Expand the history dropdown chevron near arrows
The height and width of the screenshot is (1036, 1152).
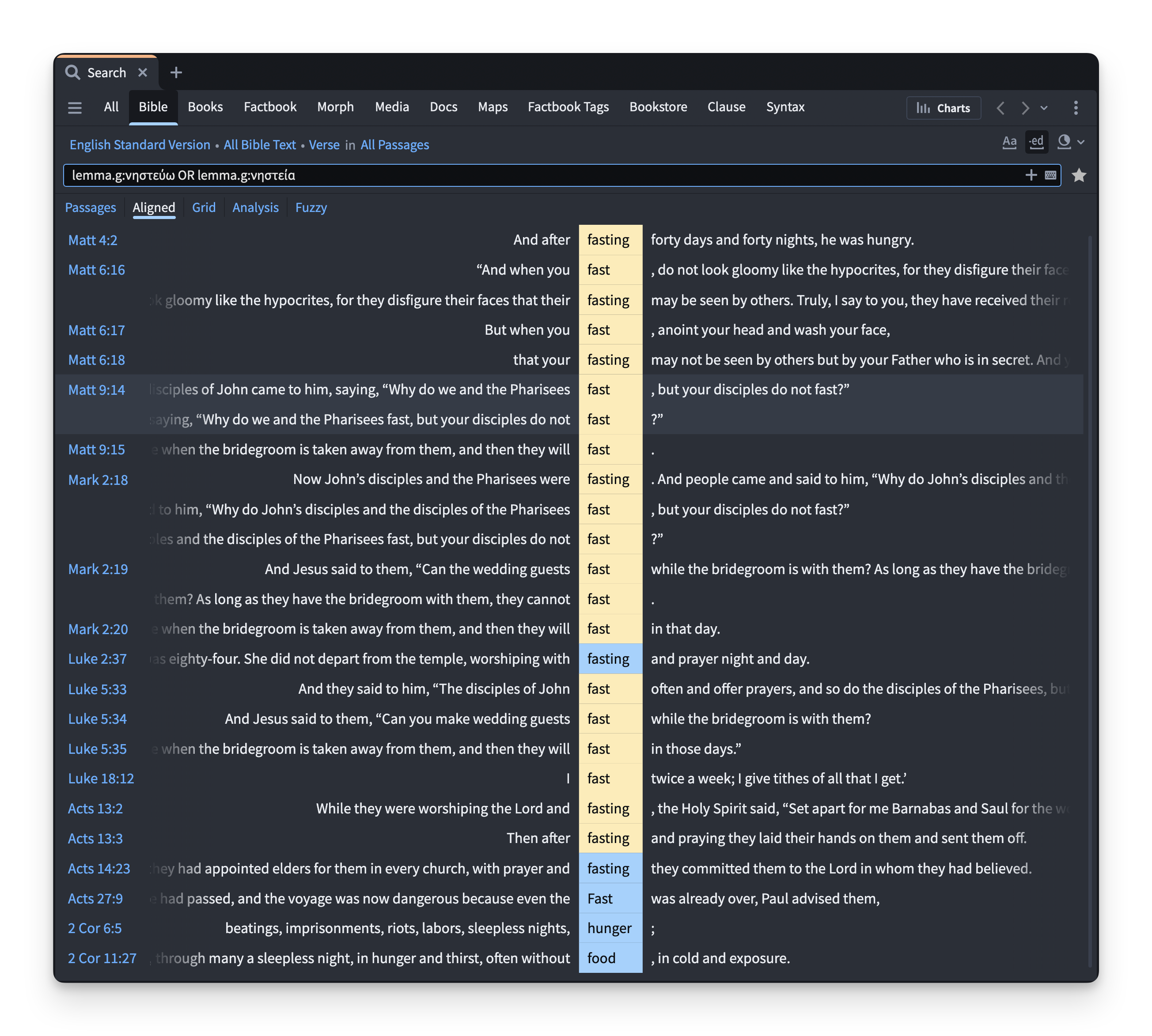(1044, 108)
